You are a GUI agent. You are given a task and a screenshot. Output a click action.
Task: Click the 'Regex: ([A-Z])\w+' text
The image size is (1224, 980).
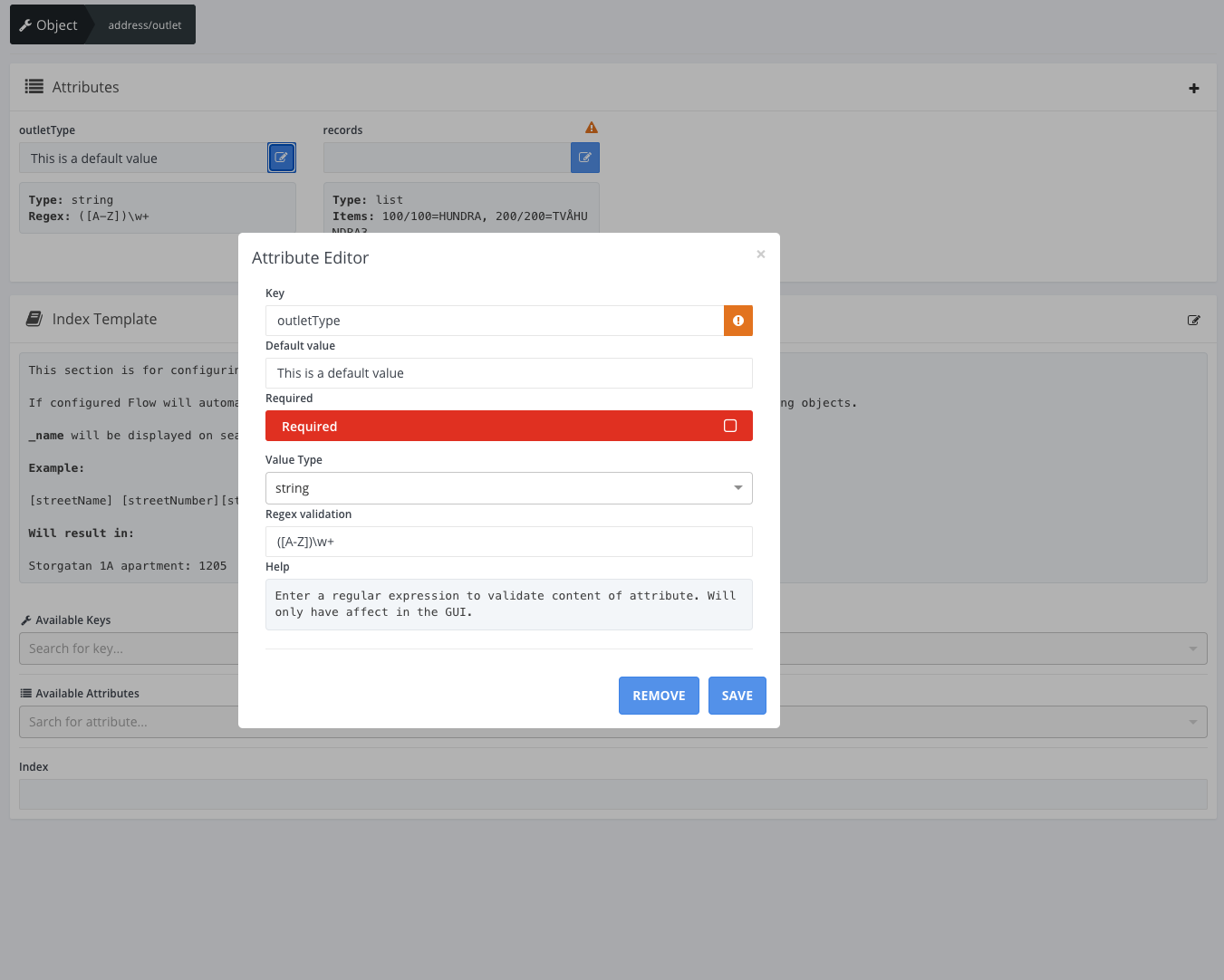(x=89, y=216)
